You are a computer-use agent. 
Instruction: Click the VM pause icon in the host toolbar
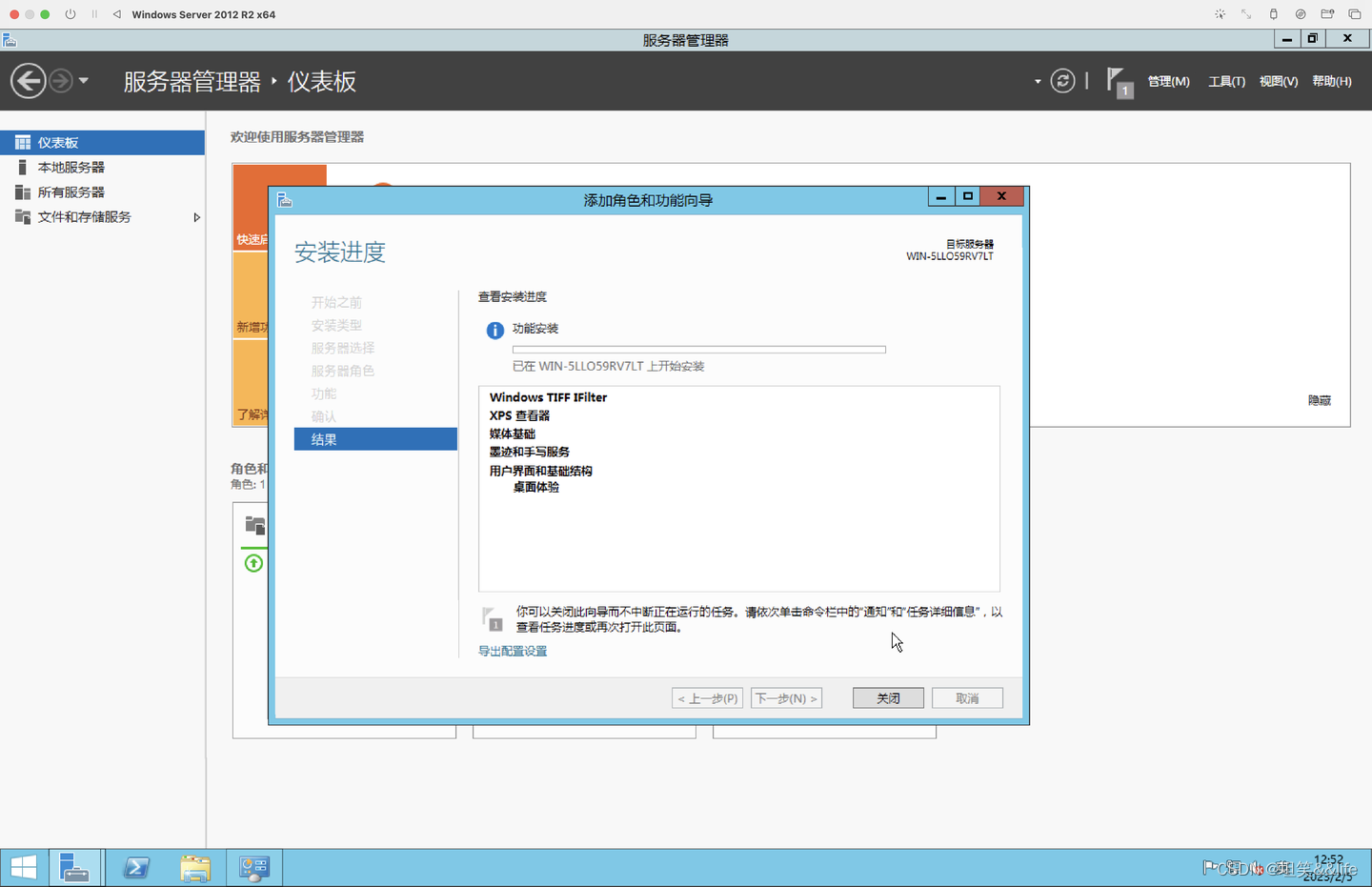94,14
